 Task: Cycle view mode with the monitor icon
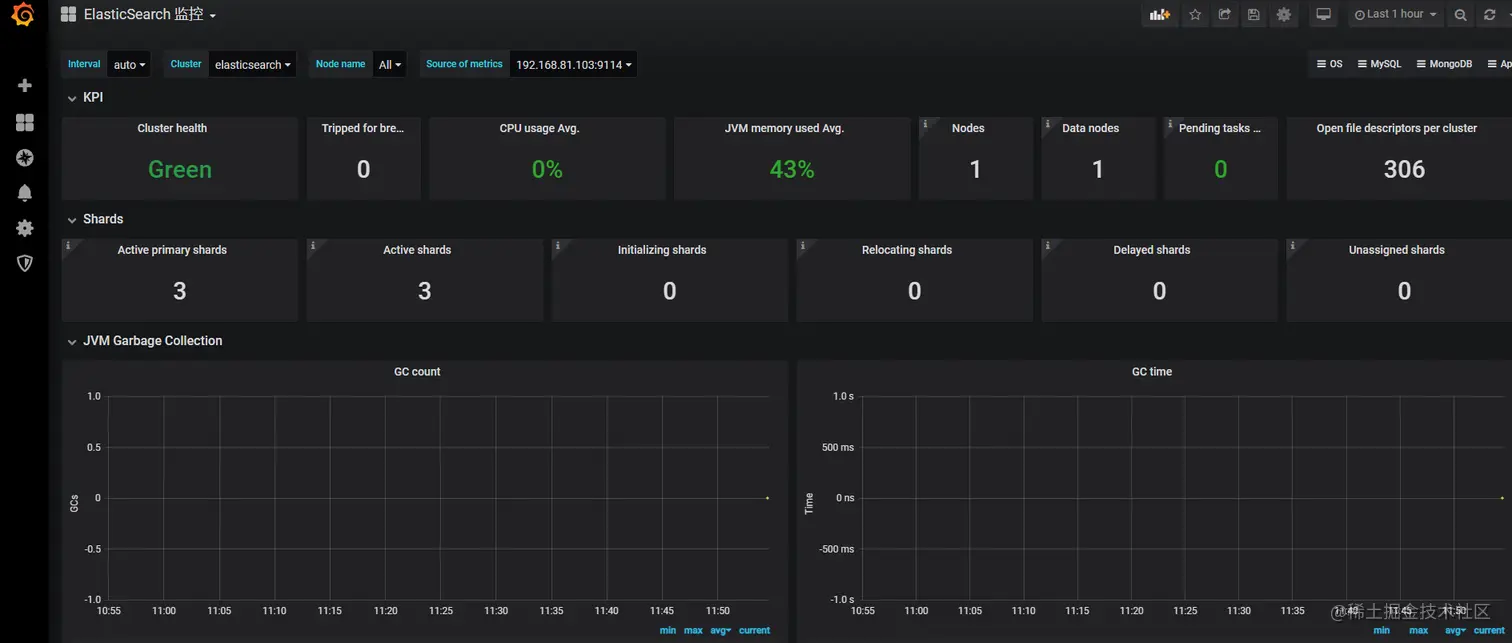tap(1324, 15)
